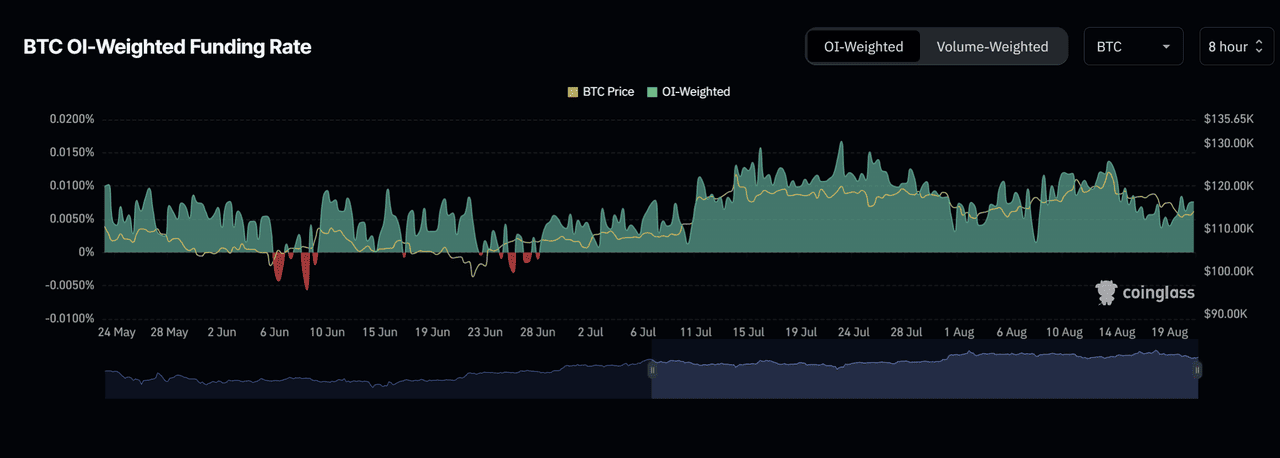Screen dimensions: 1280x458
Task: Open the BTC coin dropdown
Action: 1133,46
